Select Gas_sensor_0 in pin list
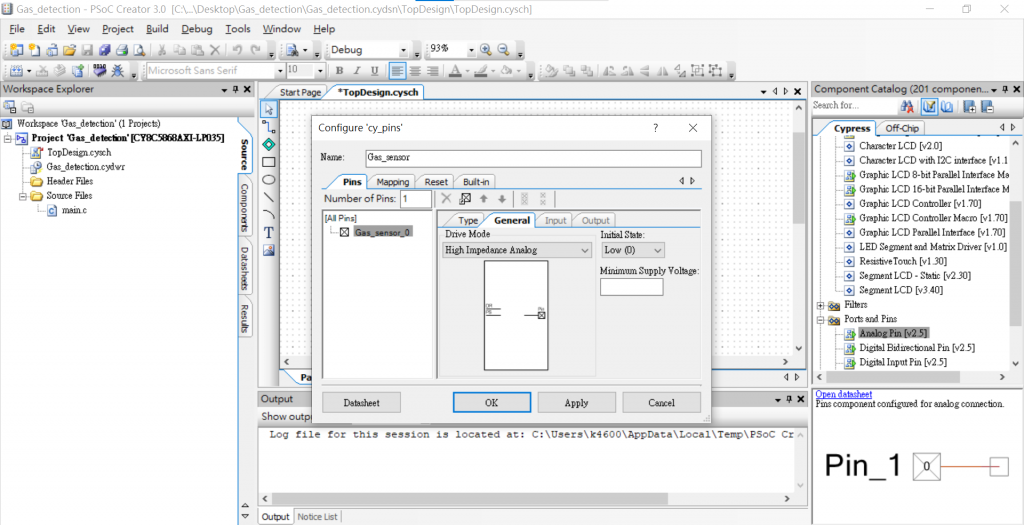1024x525 pixels. pyautogui.click(x=383, y=232)
